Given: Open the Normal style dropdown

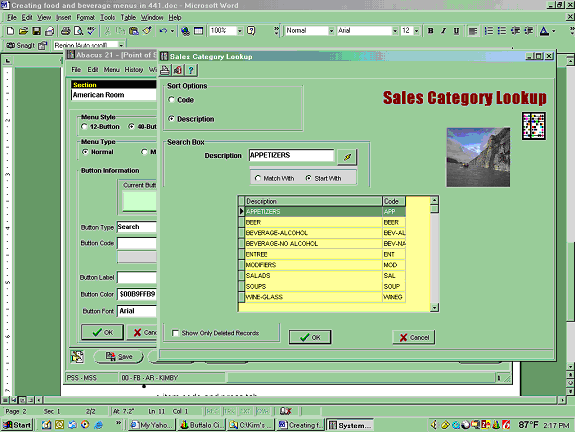Looking at the screenshot, I should click(x=331, y=31).
